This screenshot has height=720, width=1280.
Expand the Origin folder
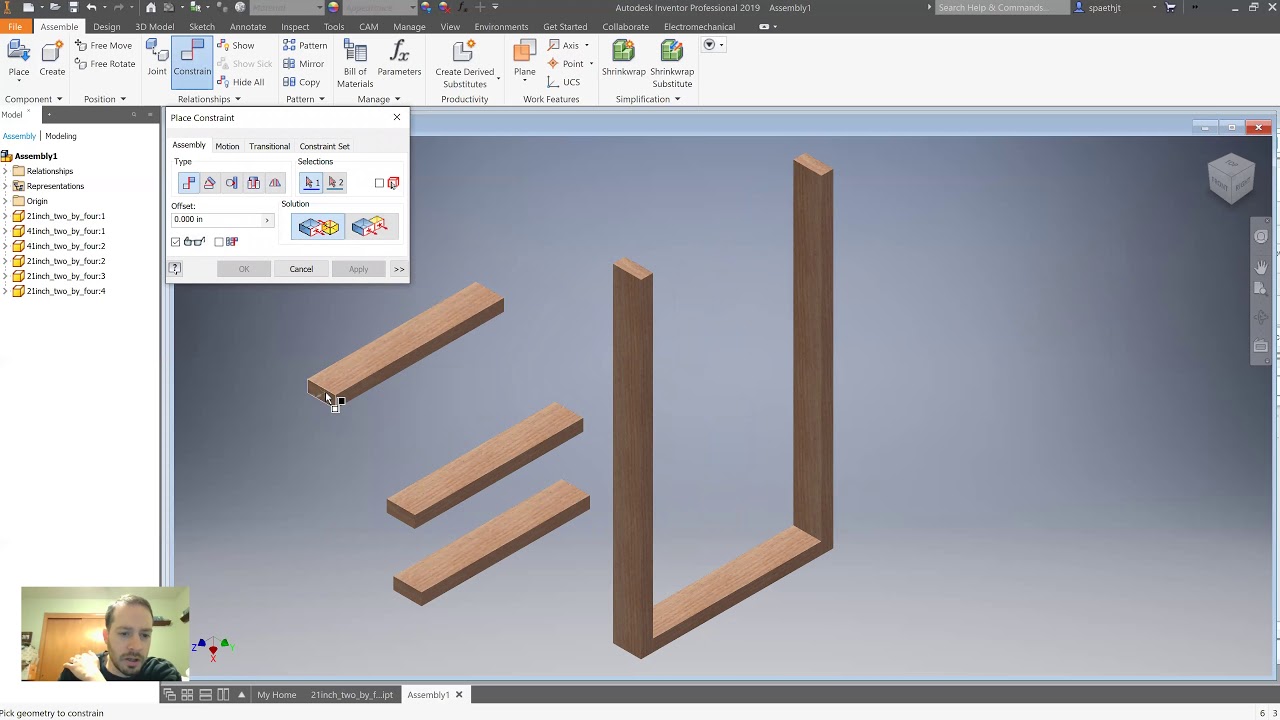coord(5,201)
